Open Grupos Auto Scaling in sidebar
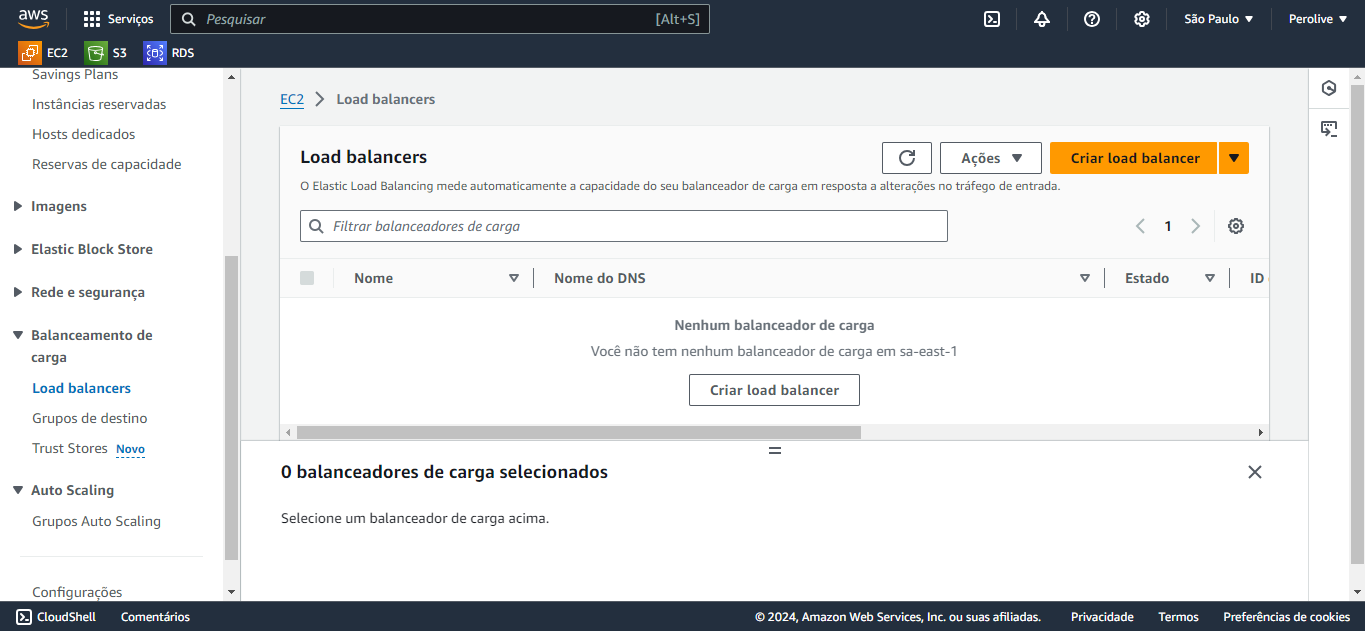The height and width of the screenshot is (631, 1365). coord(96,521)
